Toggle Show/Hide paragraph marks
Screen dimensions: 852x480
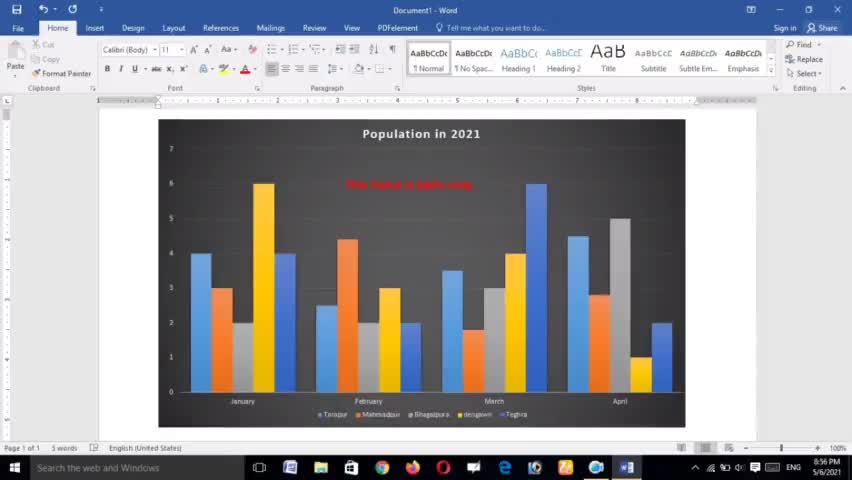(x=392, y=50)
